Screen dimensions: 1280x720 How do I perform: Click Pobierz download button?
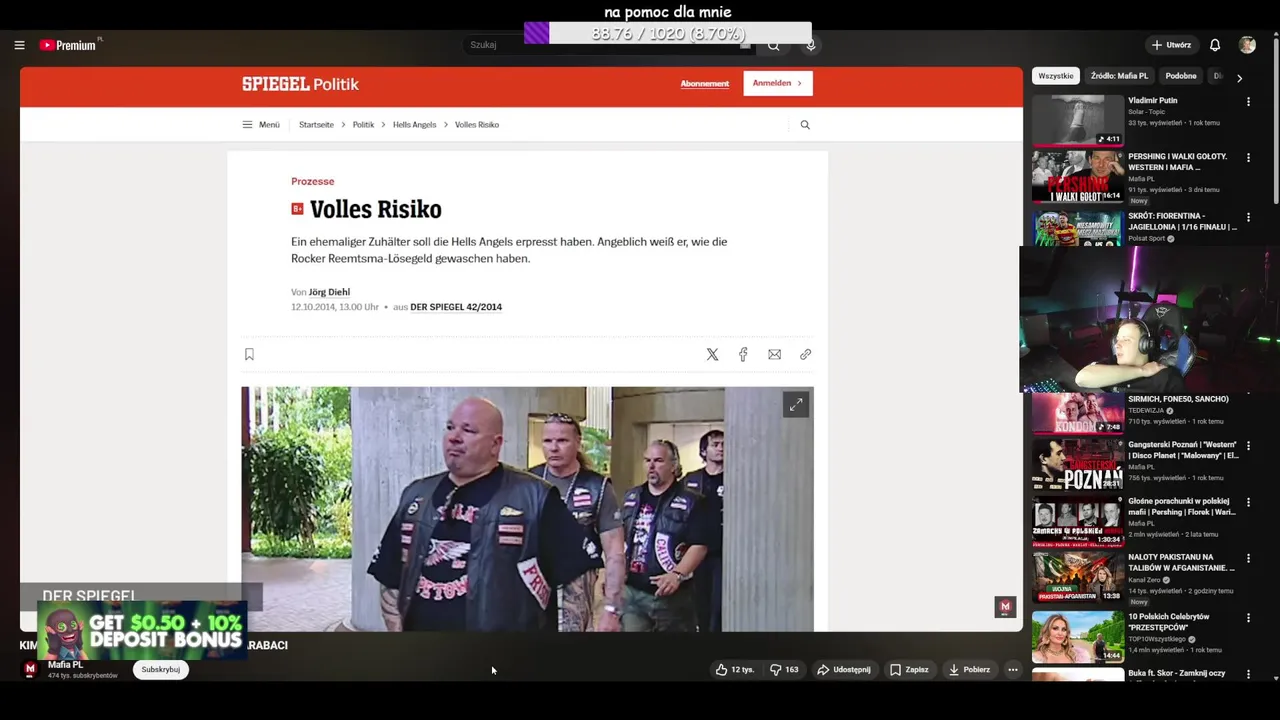click(969, 670)
